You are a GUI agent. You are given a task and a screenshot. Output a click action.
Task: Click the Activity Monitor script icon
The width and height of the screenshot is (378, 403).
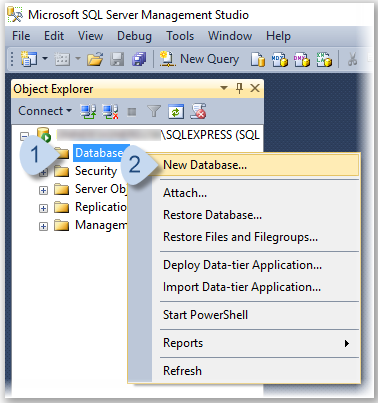198,111
